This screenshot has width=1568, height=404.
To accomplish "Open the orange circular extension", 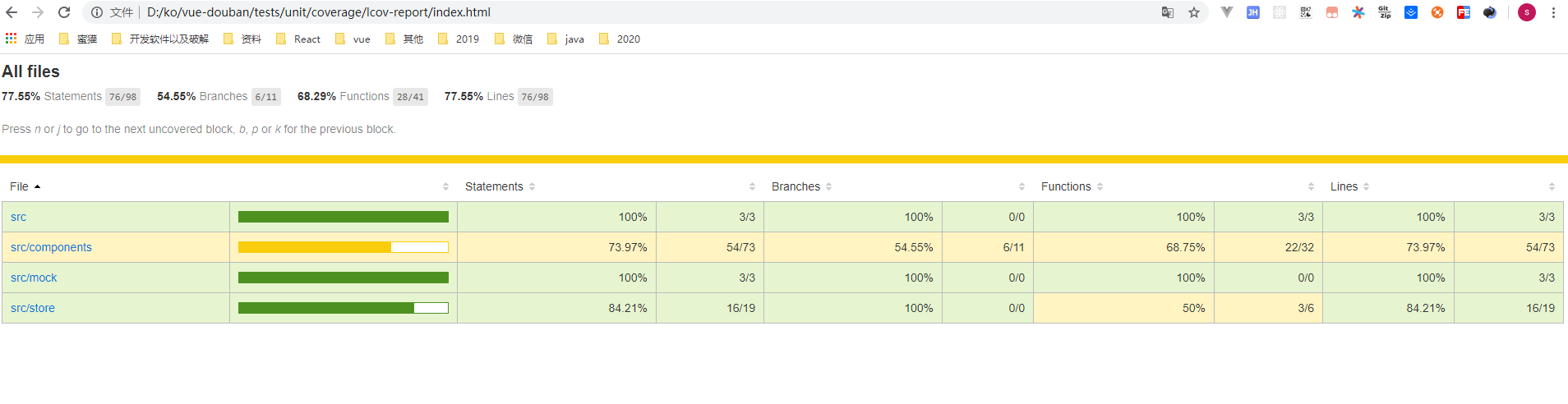I will click(1437, 12).
